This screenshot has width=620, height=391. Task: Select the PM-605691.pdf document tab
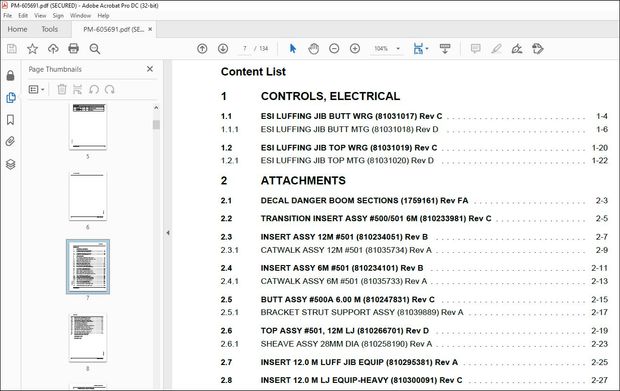point(113,29)
